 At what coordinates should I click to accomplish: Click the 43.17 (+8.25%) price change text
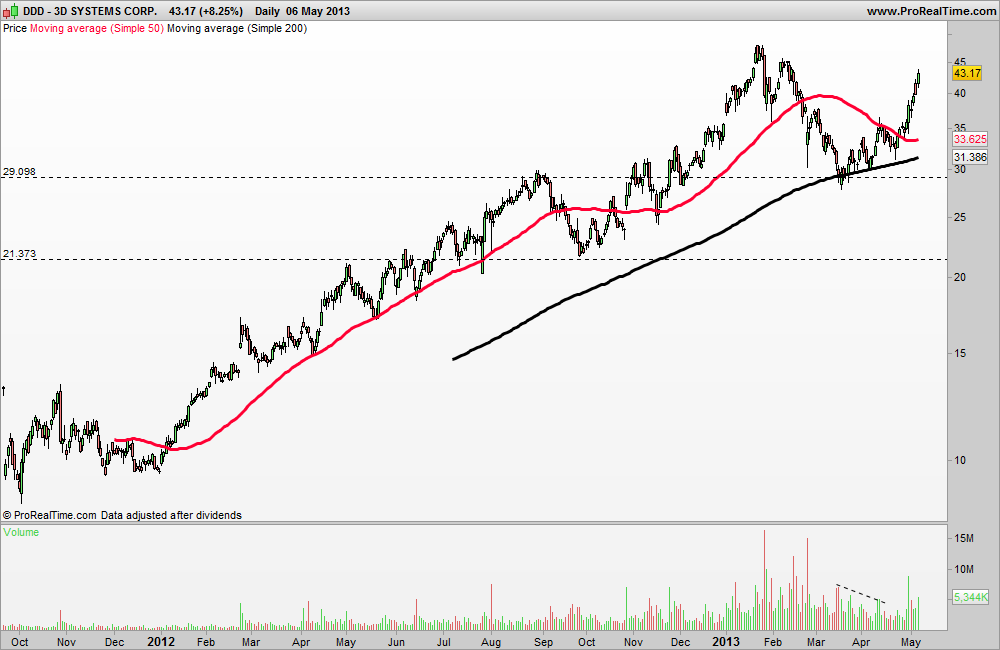tap(206, 11)
